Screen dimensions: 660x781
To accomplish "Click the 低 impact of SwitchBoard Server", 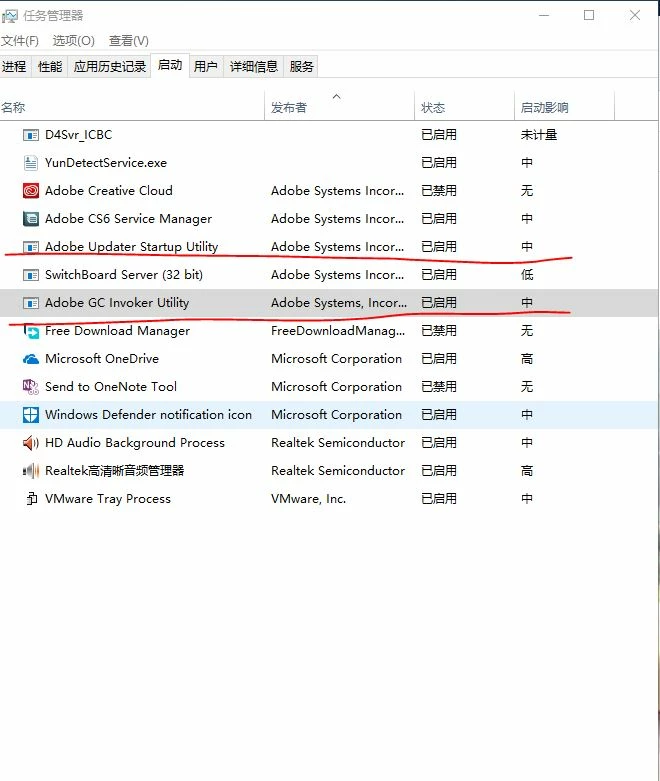I will tap(527, 275).
